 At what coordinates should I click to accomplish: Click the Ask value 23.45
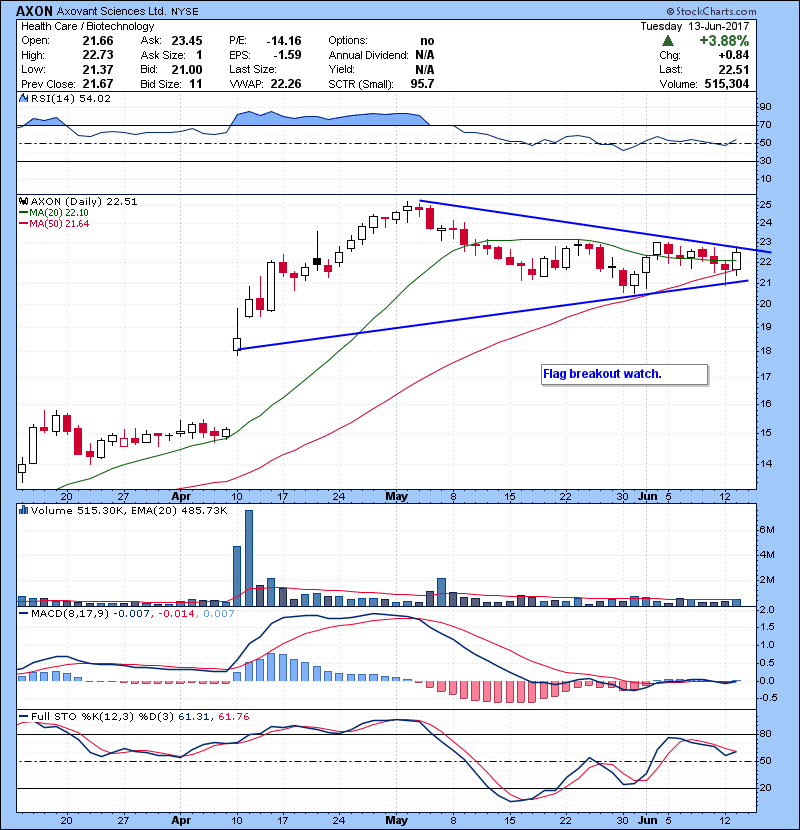pyautogui.click(x=187, y=41)
